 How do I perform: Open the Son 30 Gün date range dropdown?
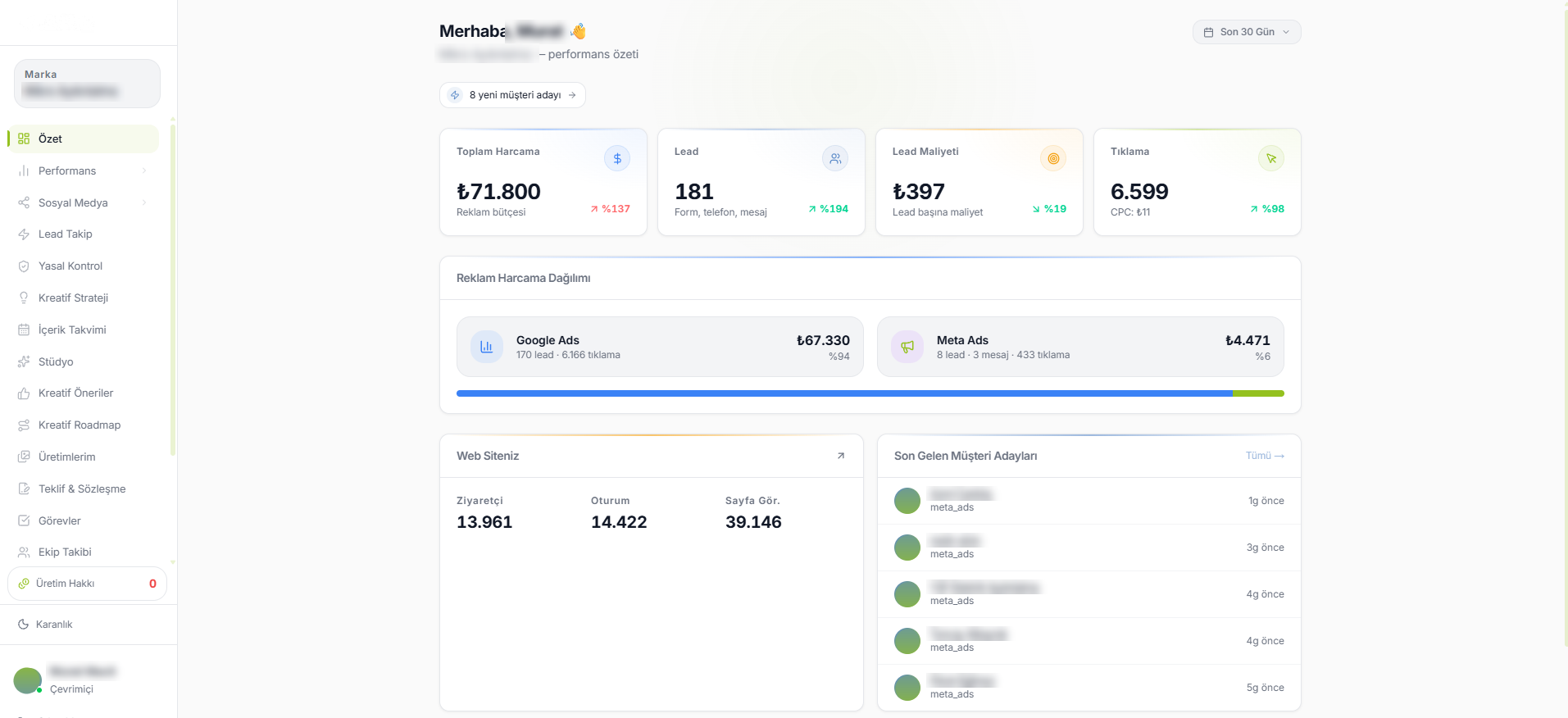1247,32
